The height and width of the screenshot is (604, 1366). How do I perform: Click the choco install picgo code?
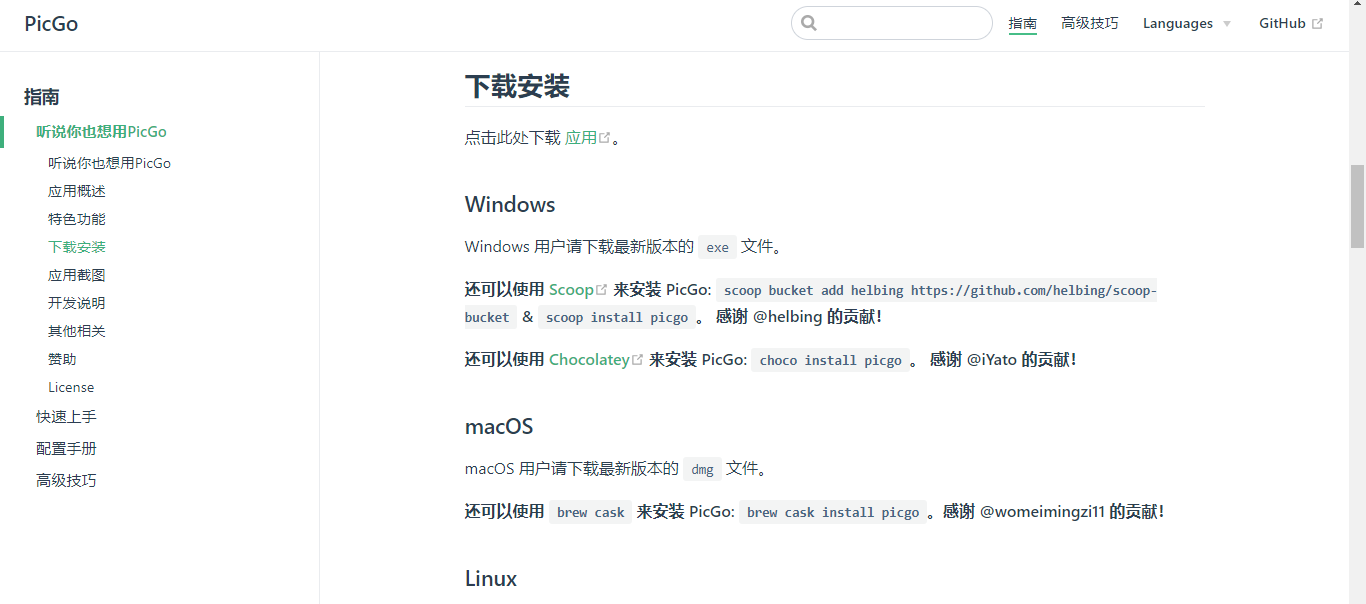click(x=831, y=361)
